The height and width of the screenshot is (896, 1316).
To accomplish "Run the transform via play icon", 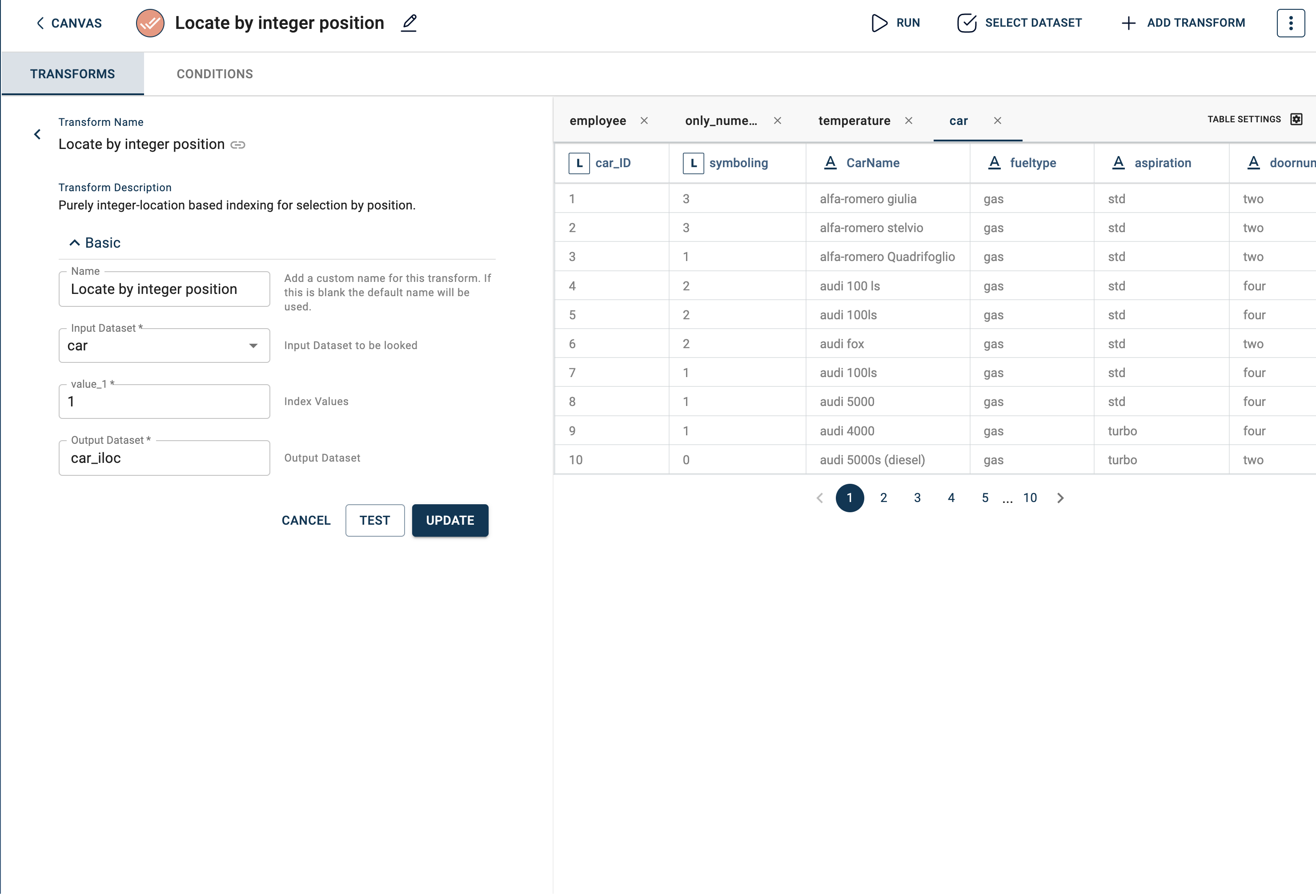I will [879, 23].
